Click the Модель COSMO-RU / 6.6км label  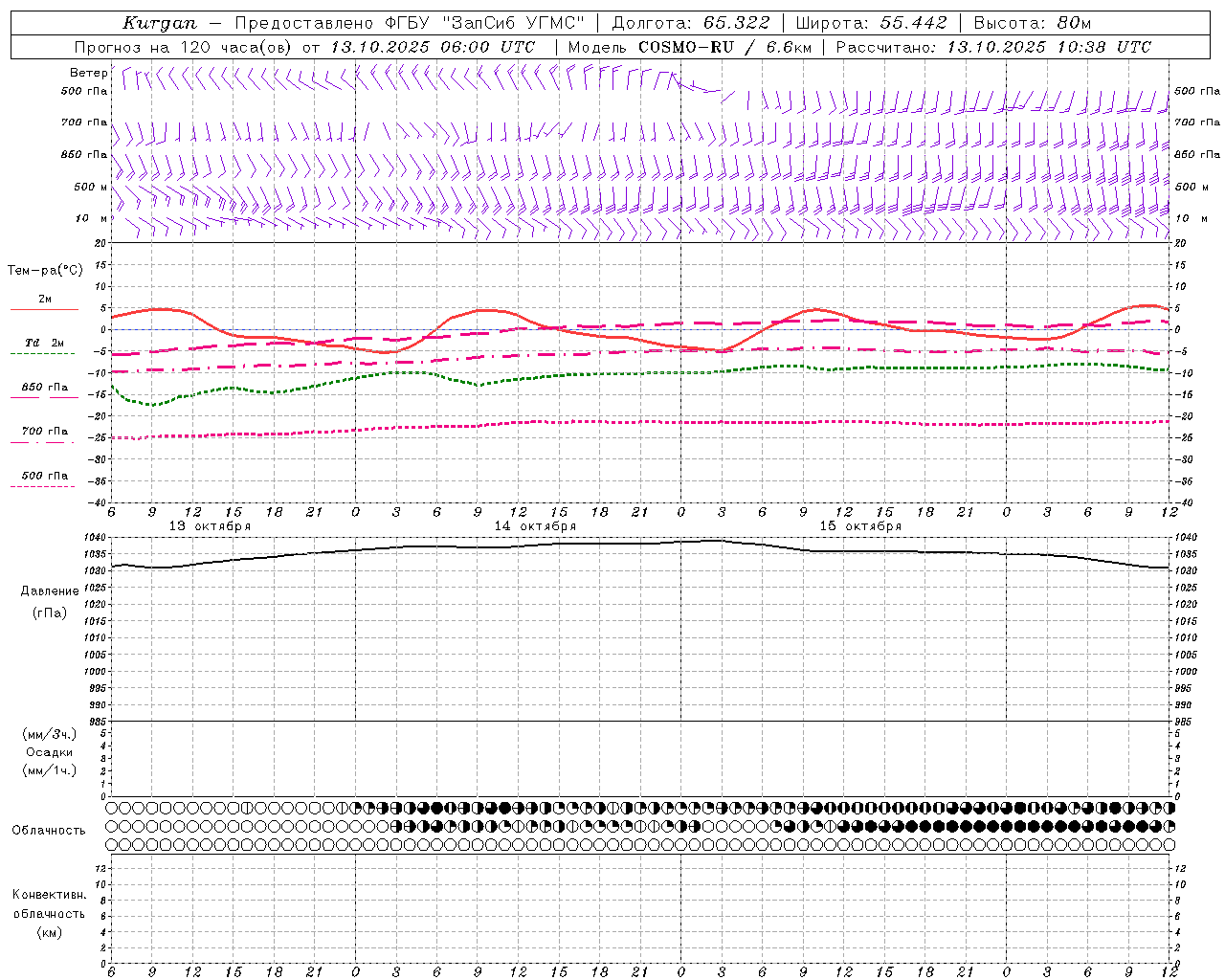click(x=689, y=47)
